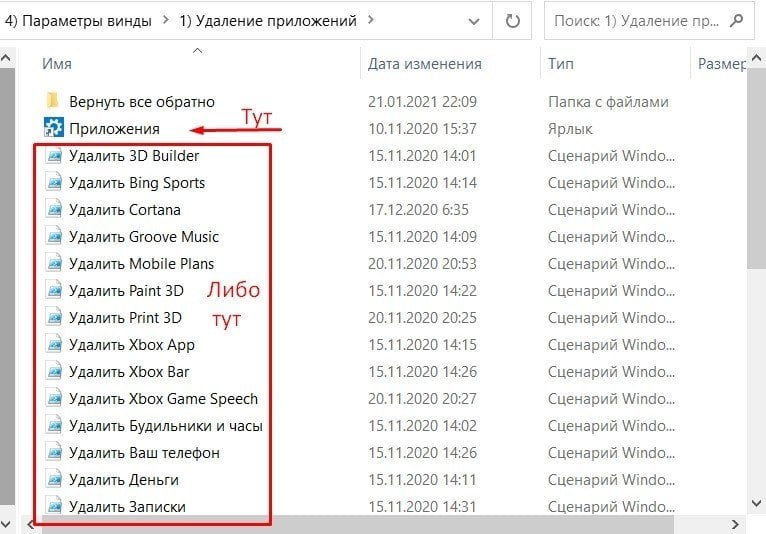Click date '17.12.2020 6:35' of Cortana row

[418, 210]
